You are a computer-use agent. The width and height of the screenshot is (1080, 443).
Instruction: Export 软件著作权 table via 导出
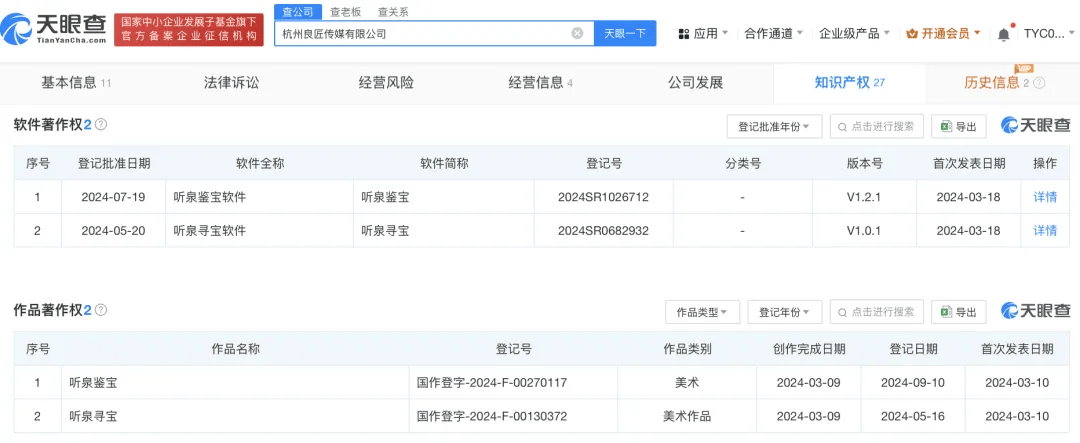(958, 126)
